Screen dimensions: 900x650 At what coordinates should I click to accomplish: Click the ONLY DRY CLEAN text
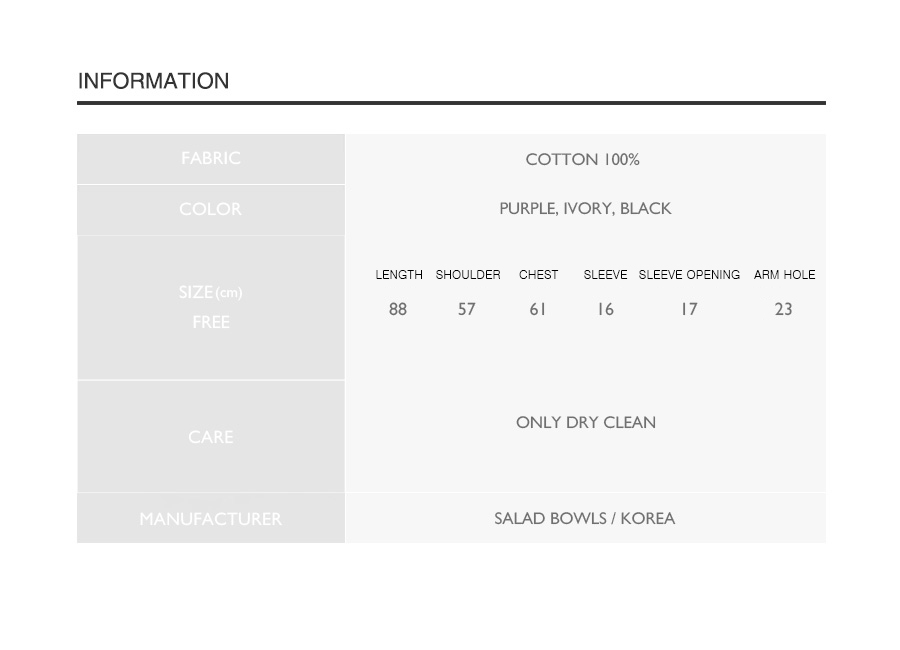[585, 423]
